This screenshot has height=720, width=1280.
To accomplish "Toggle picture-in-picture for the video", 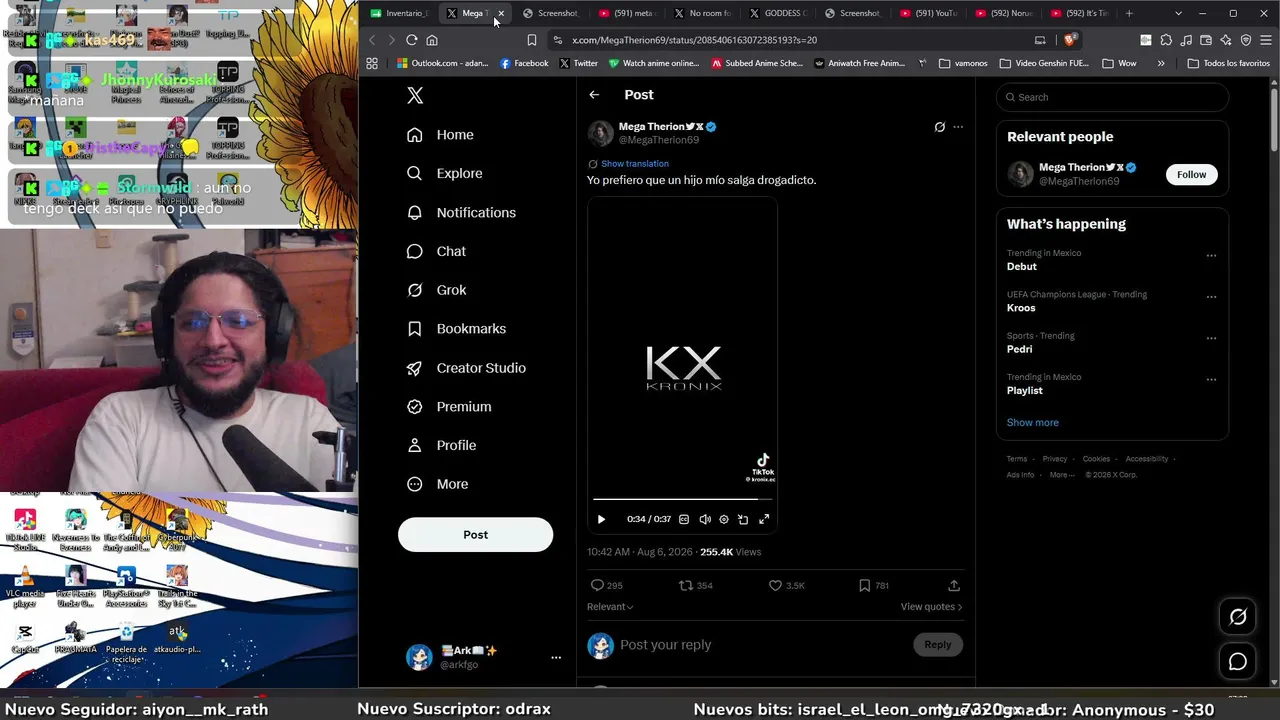I will click(x=743, y=519).
